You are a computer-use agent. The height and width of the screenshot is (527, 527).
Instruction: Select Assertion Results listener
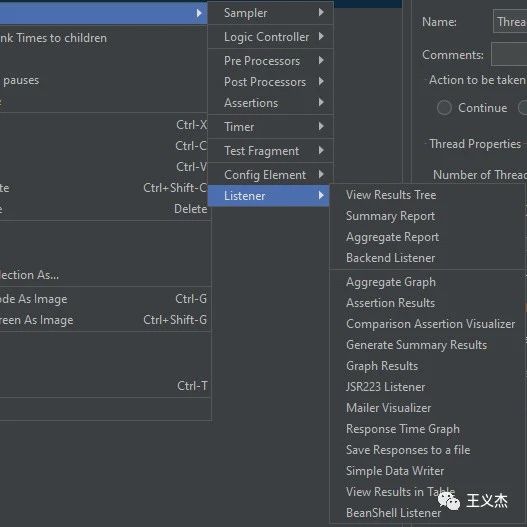[x=390, y=303]
